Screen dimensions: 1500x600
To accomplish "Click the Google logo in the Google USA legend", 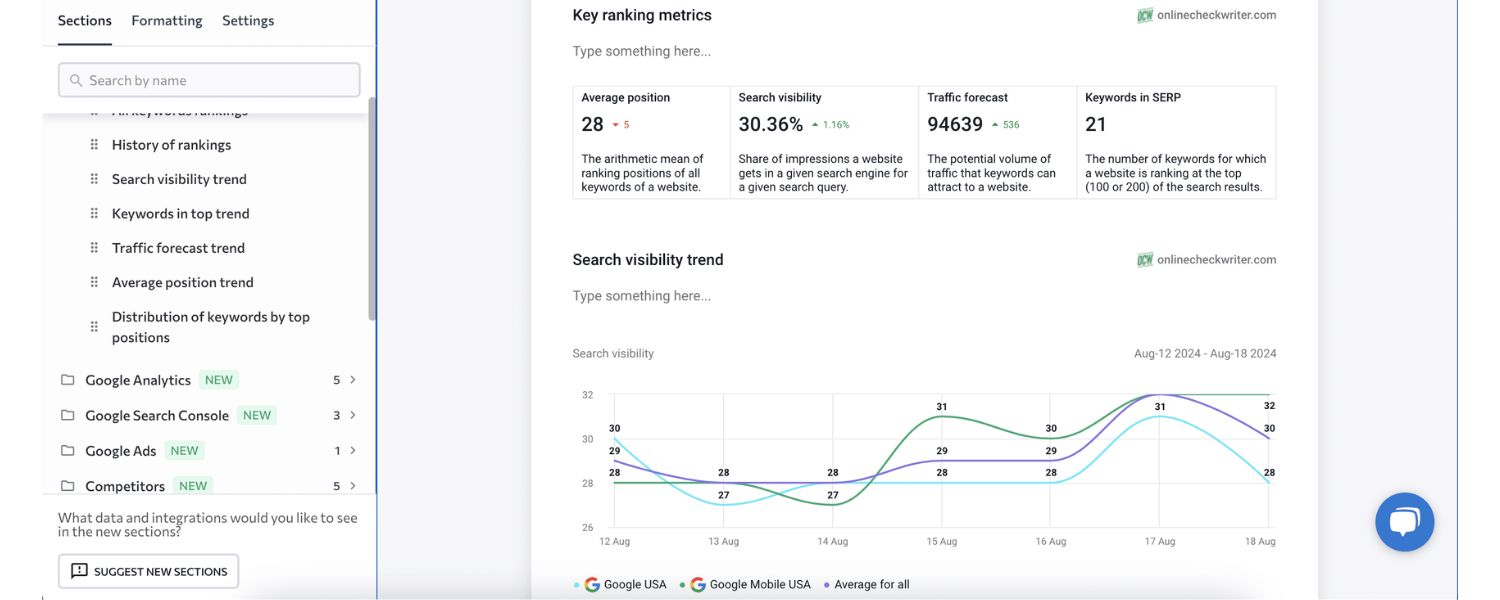I will (x=591, y=583).
